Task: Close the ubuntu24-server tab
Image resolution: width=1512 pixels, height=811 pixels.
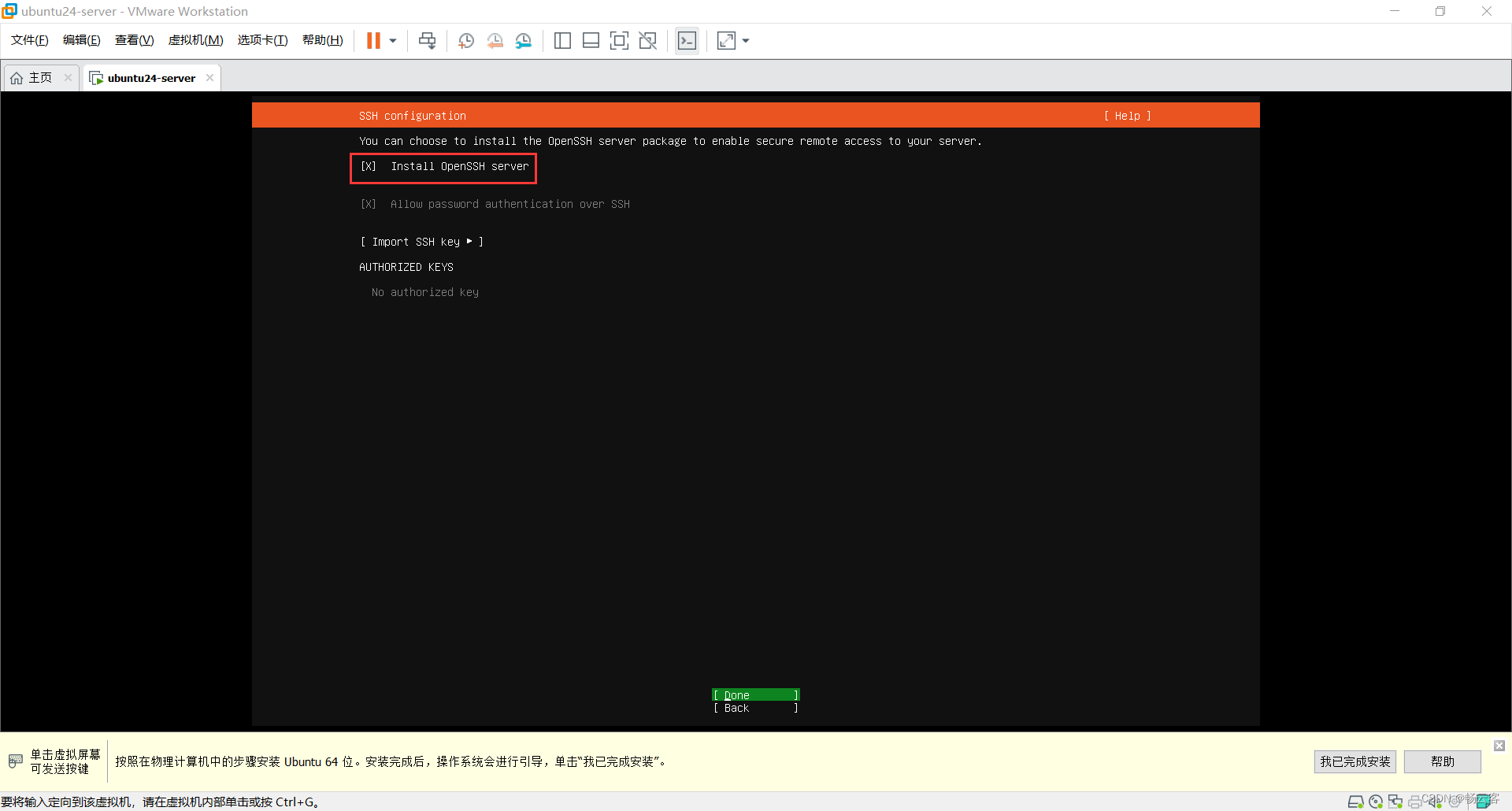Action: click(x=209, y=77)
